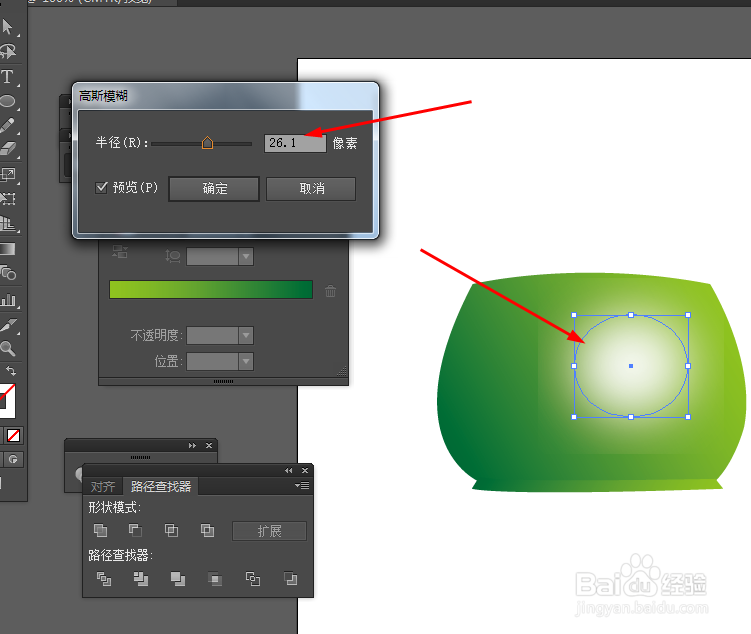Select the Lasso tool in toolbar

(8, 51)
